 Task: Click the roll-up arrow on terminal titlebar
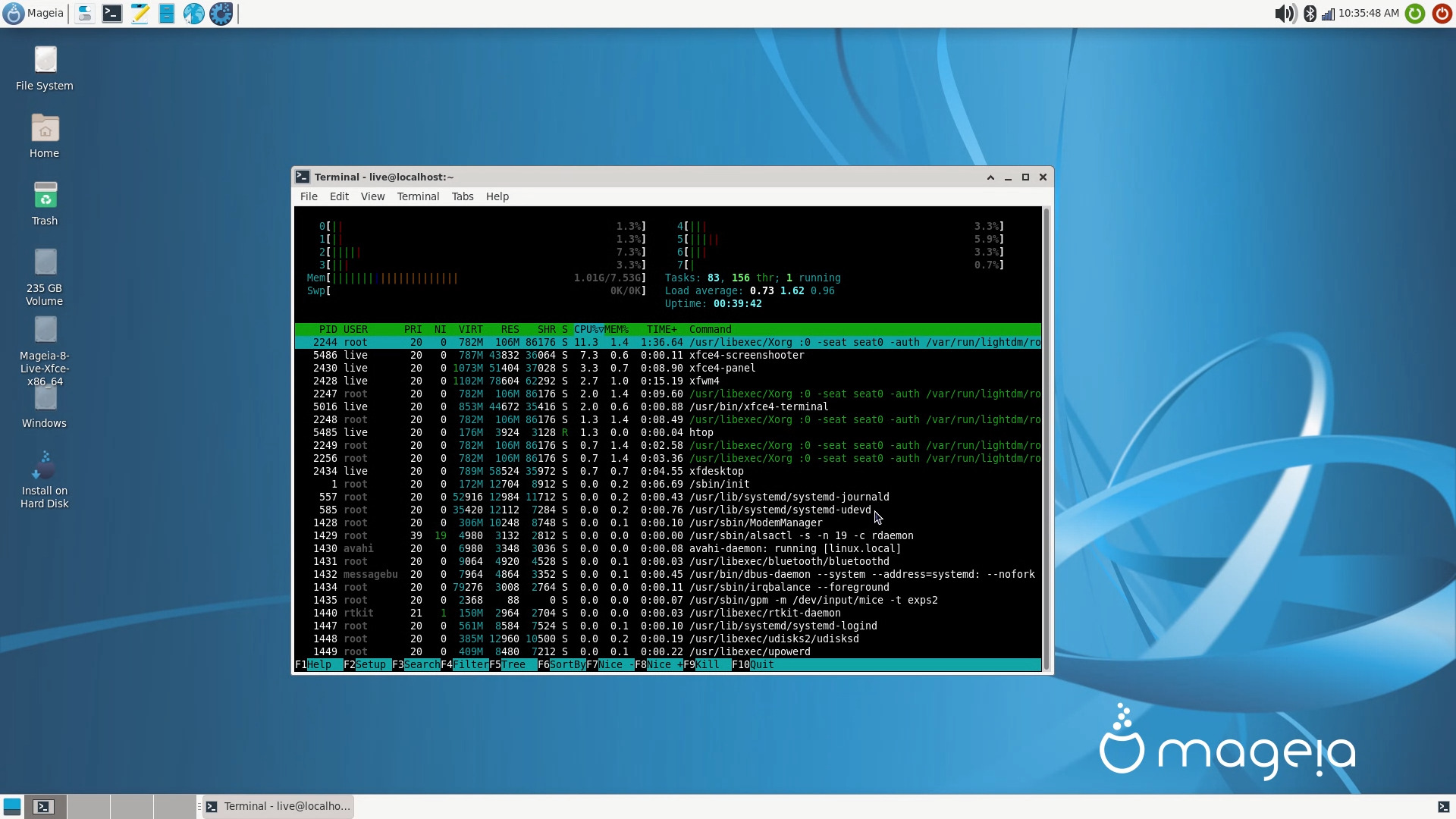[x=990, y=177]
